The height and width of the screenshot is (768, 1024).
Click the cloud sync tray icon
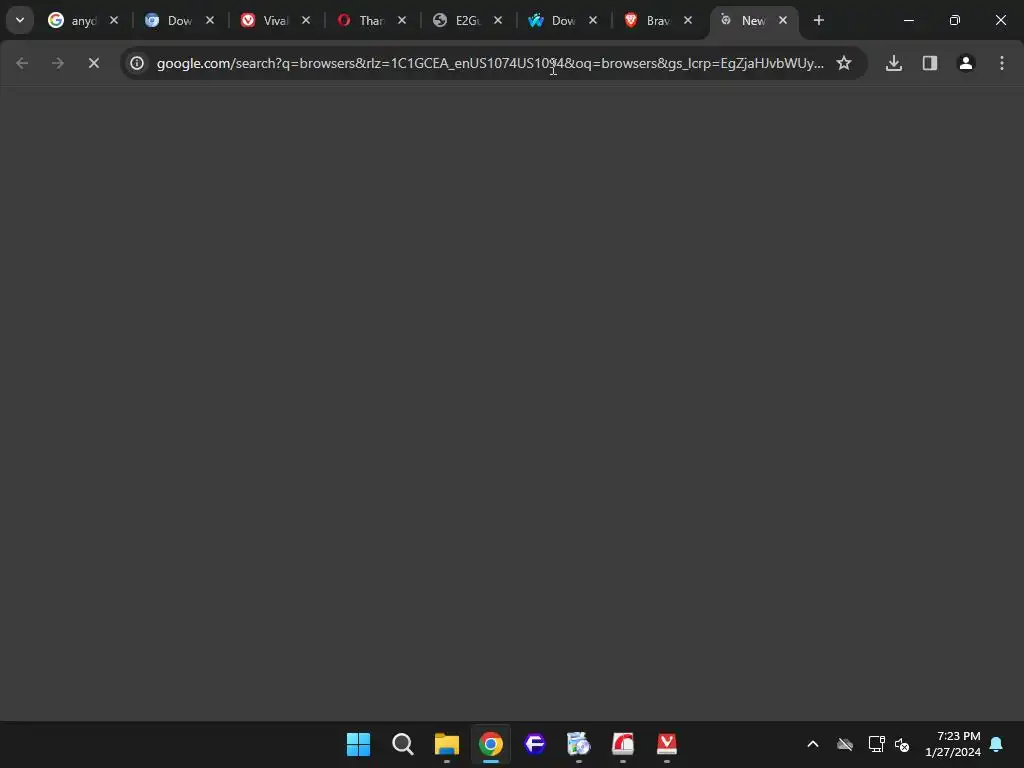click(x=845, y=744)
